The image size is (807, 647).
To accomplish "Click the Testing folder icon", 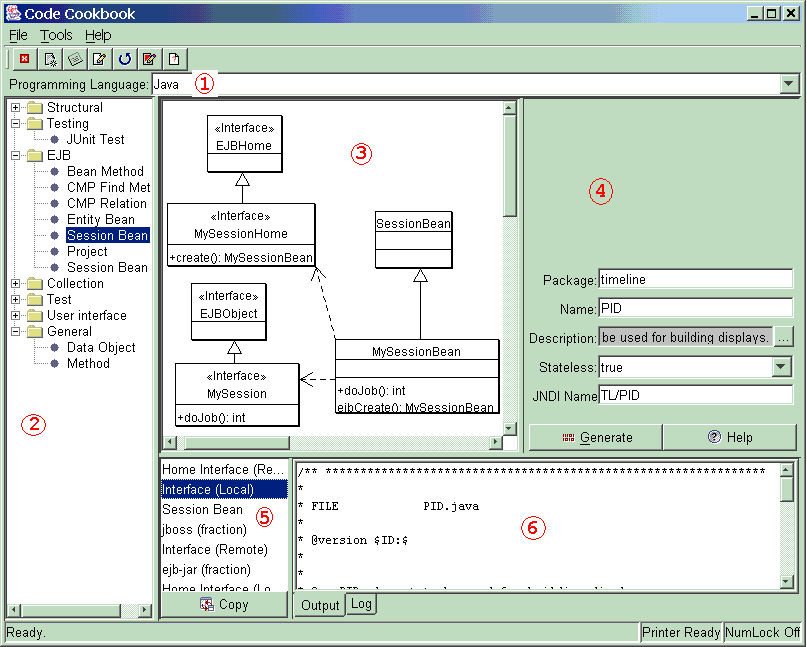I will [x=35, y=124].
